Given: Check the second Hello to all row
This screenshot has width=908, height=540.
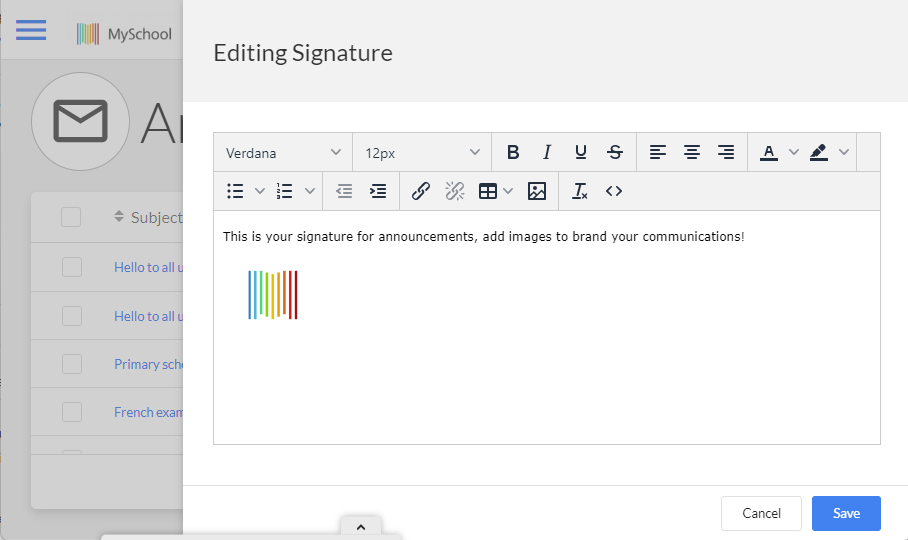Looking at the screenshot, I should pos(72,316).
